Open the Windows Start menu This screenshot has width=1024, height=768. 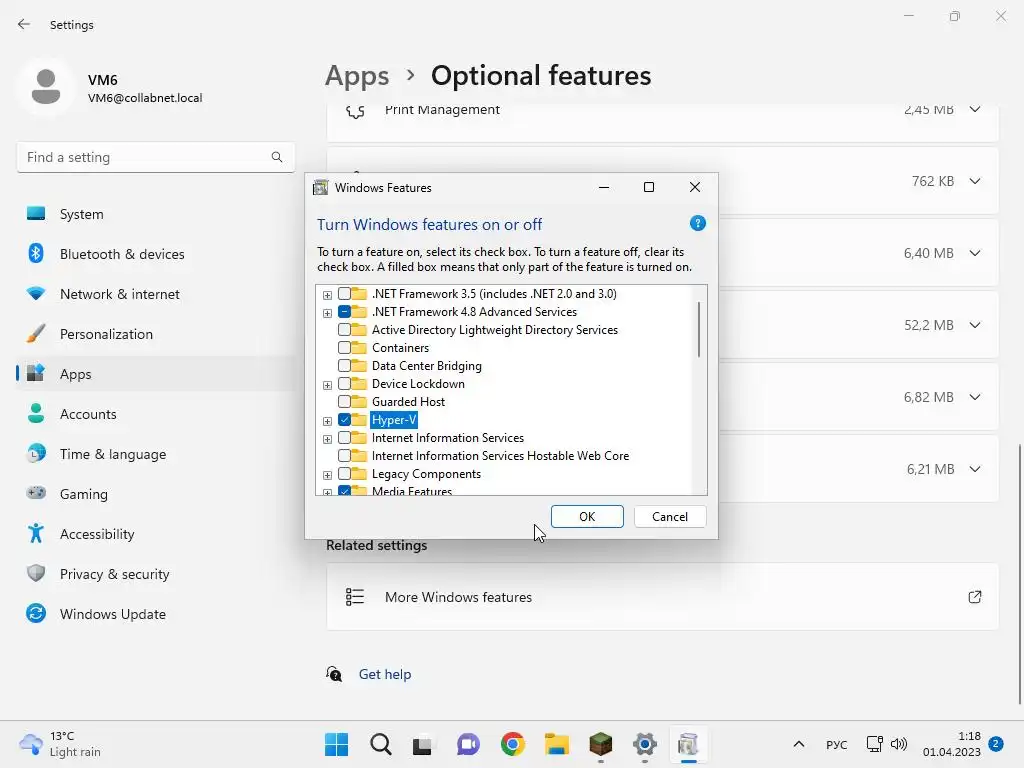pyautogui.click(x=336, y=744)
